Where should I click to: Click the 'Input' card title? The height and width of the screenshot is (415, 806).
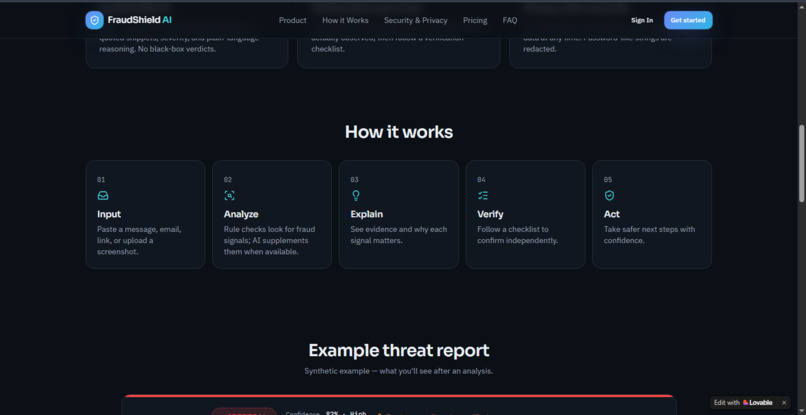[x=109, y=214]
